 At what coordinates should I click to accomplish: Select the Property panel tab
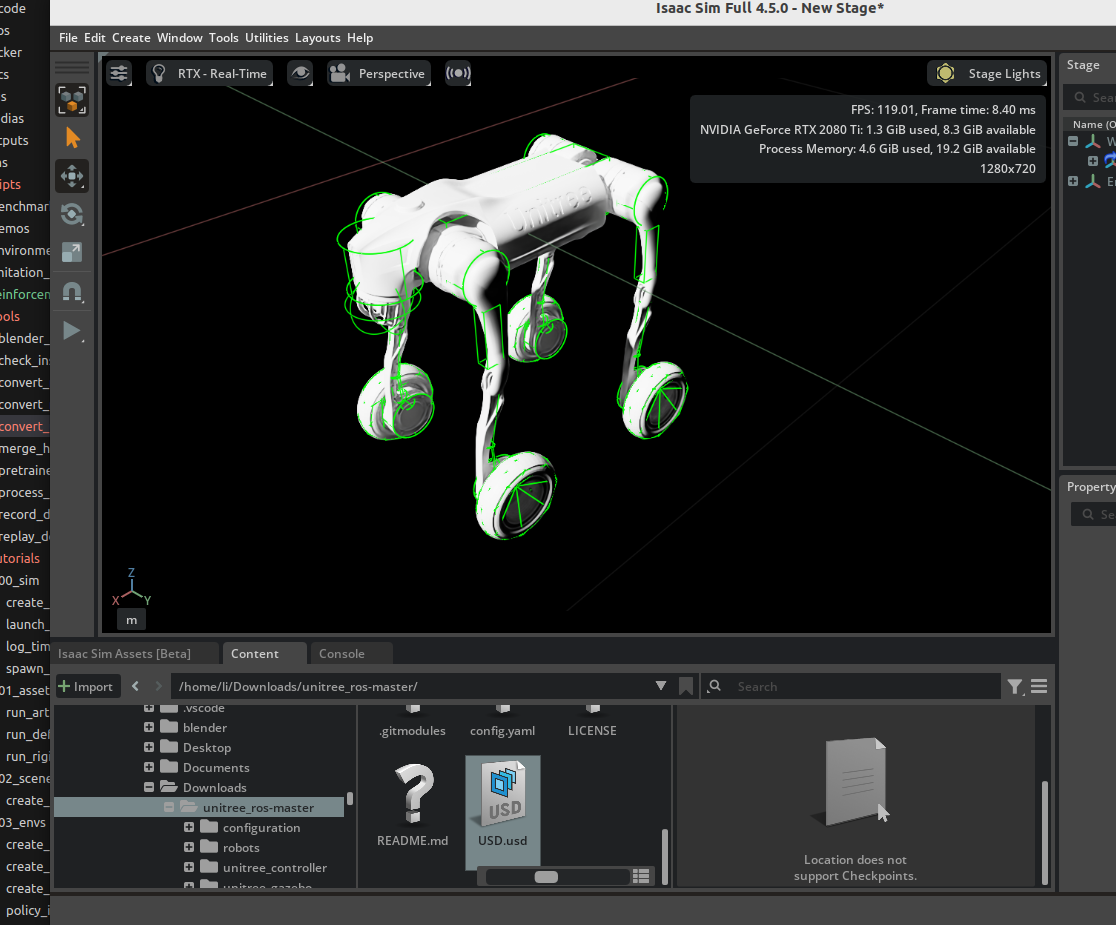(x=1090, y=487)
